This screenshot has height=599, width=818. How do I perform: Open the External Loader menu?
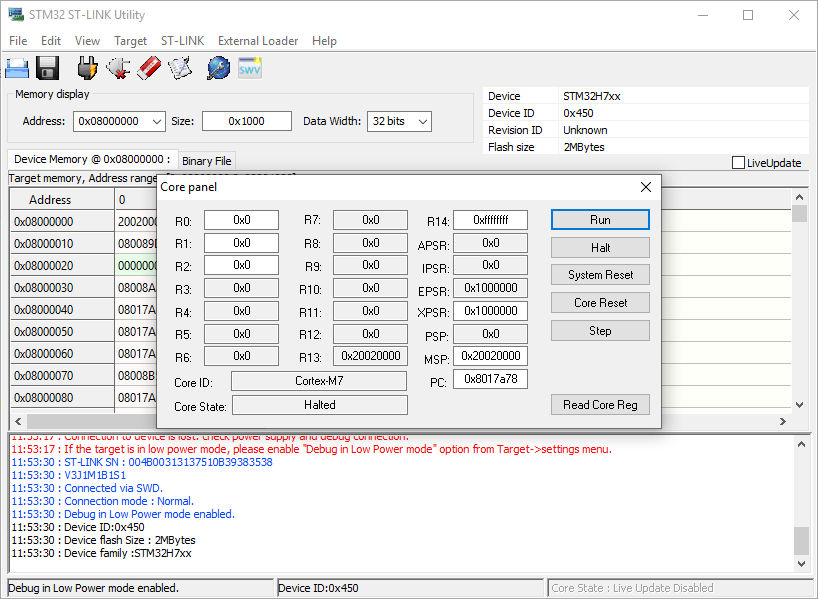point(258,41)
